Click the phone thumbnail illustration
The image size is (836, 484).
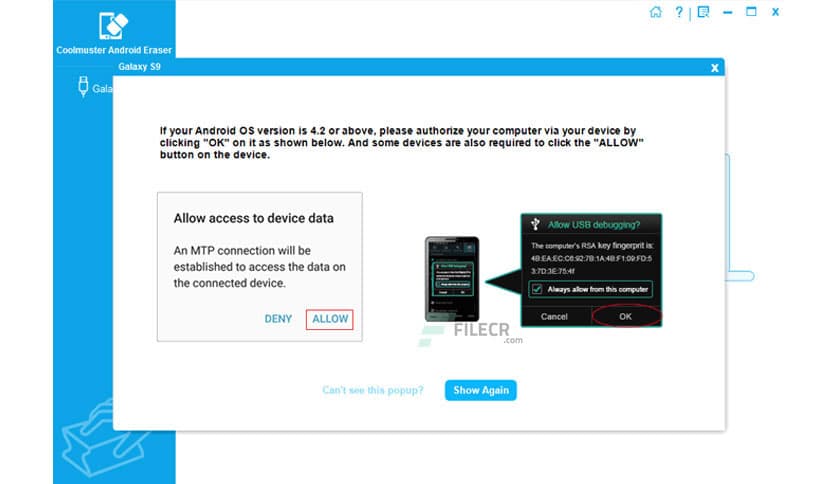point(452,279)
